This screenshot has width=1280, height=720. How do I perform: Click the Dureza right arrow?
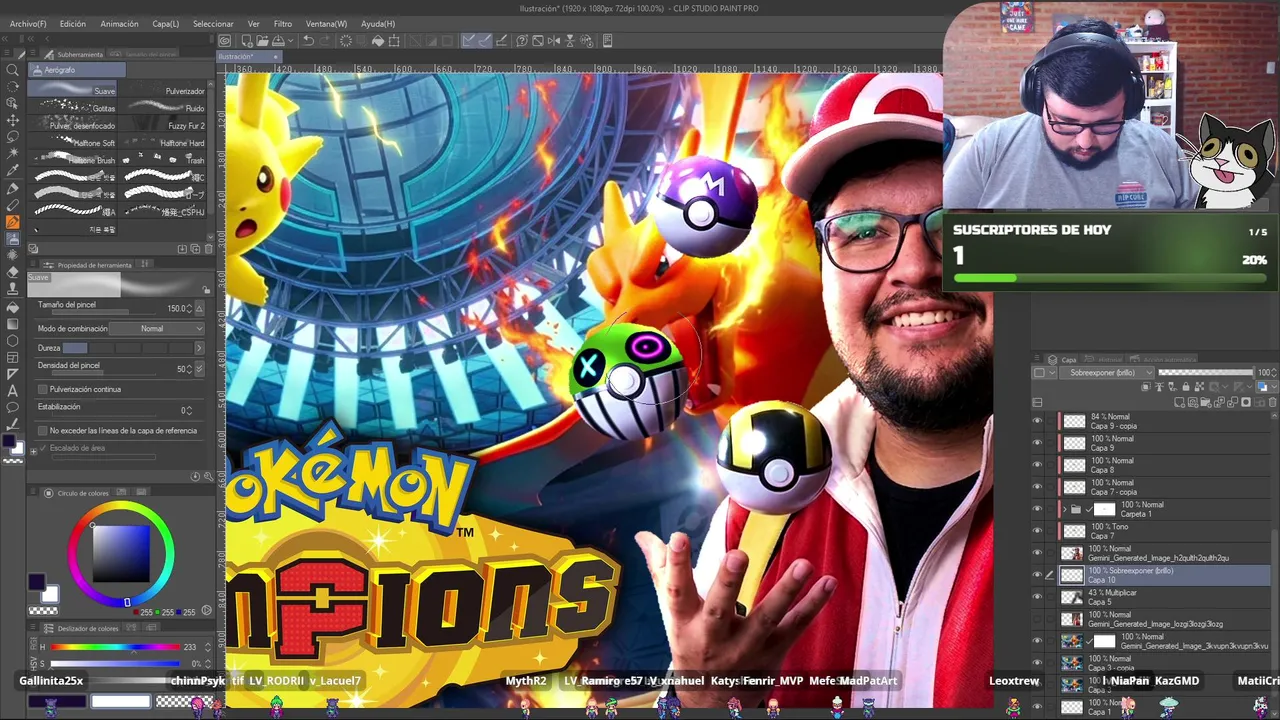tap(199, 348)
